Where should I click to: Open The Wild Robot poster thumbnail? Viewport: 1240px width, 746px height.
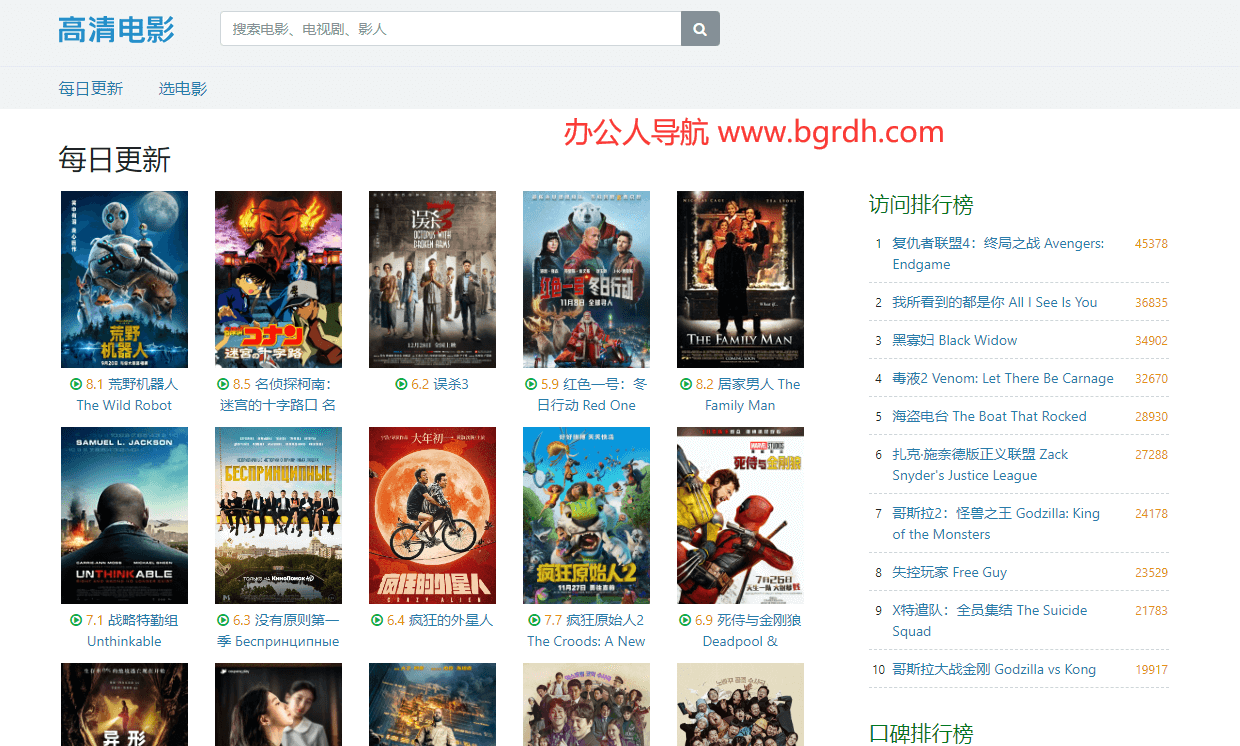[x=124, y=279]
